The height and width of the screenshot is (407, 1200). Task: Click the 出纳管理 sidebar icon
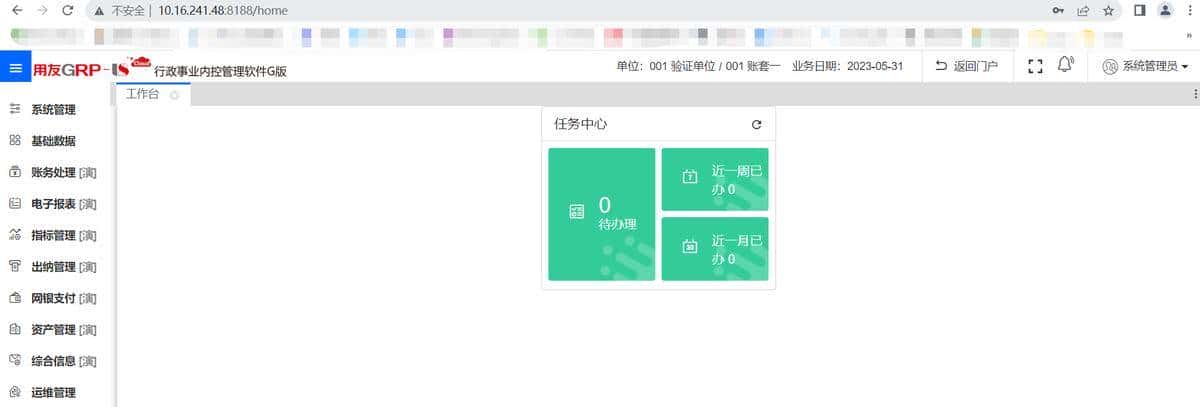point(15,267)
